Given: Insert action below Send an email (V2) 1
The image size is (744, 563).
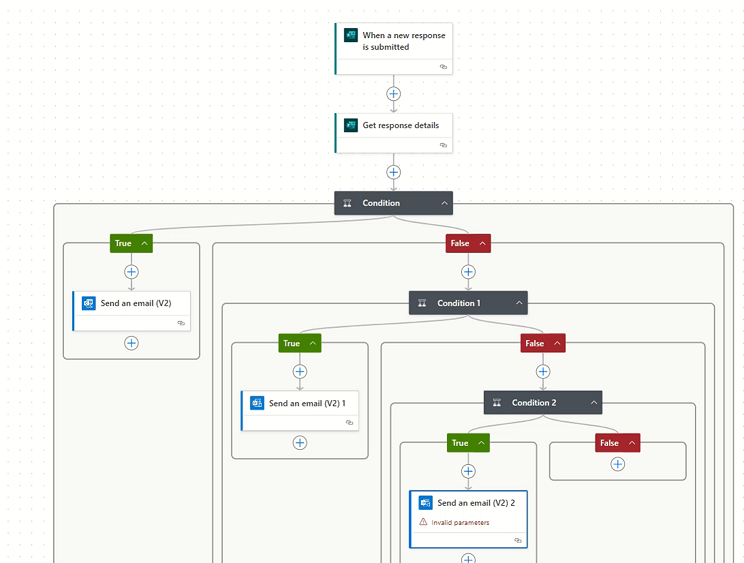Looking at the screenshot, I should pyautogui.click(x=300, y=443).
